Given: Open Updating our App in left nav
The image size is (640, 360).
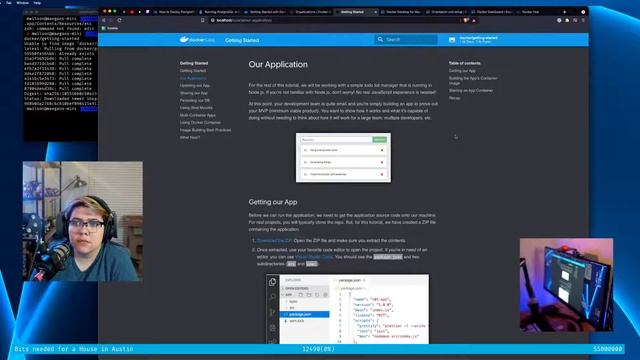Looking at the screenshot, I should (x=195, y=85).
